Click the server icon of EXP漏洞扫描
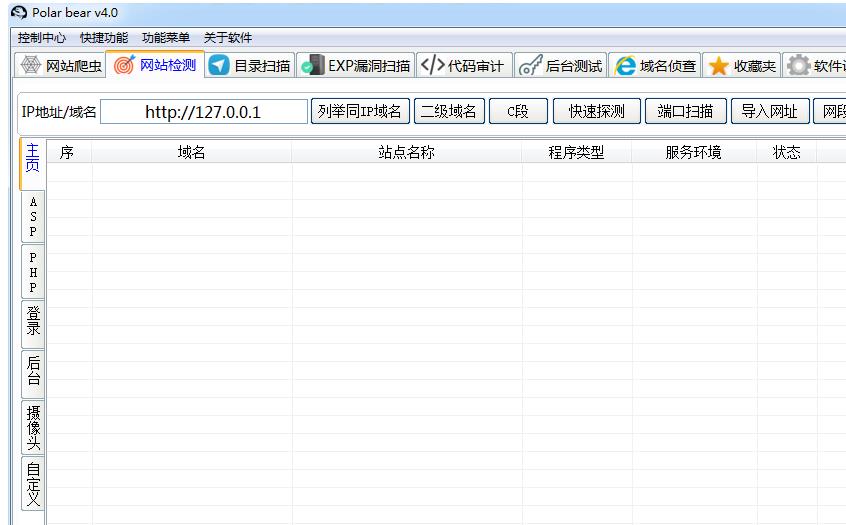 [312, 66]
